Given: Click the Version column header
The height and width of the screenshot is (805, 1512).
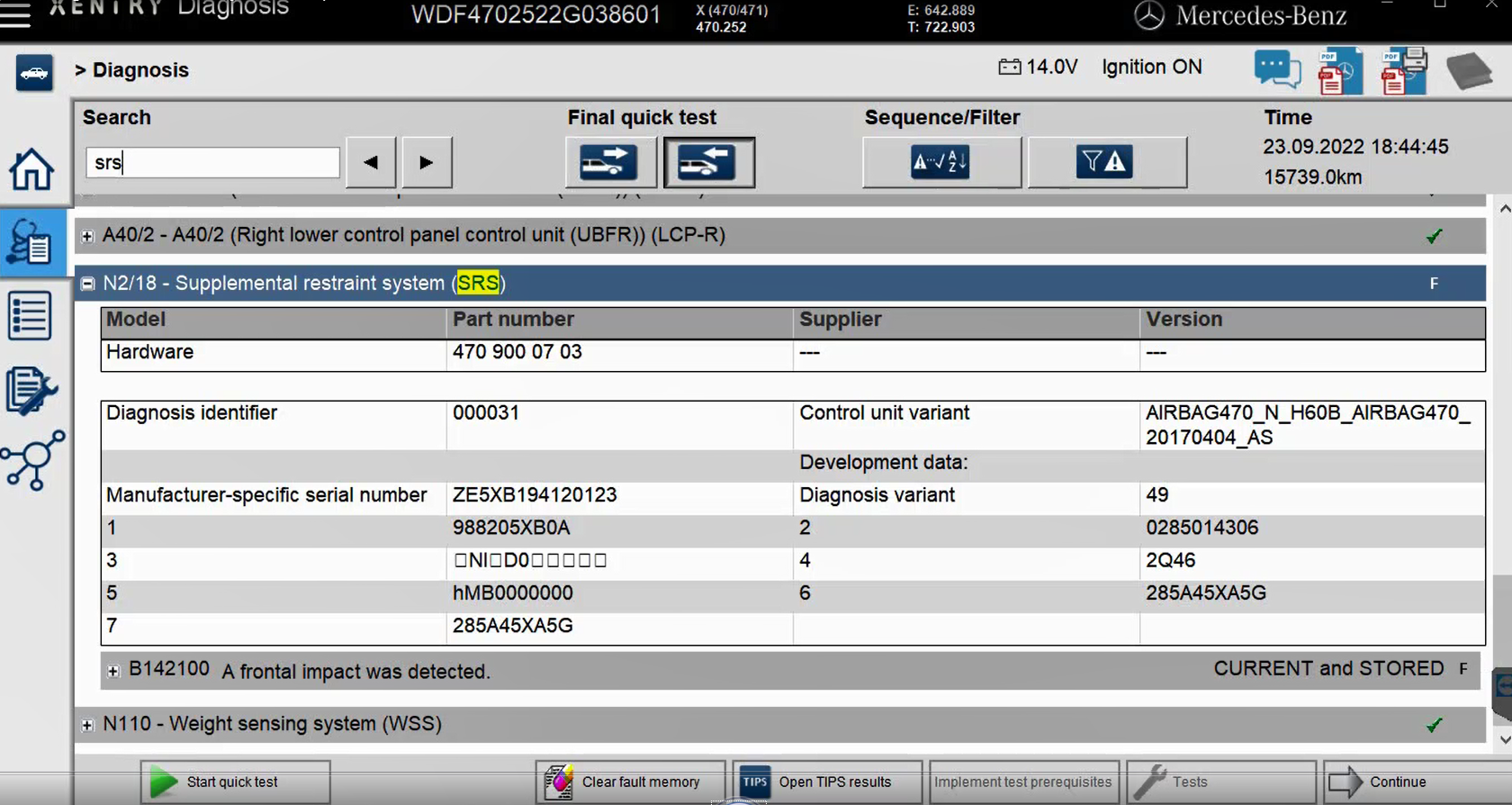Looking at the screenshot, I should pyautogui.click(x=1183, y=320).
